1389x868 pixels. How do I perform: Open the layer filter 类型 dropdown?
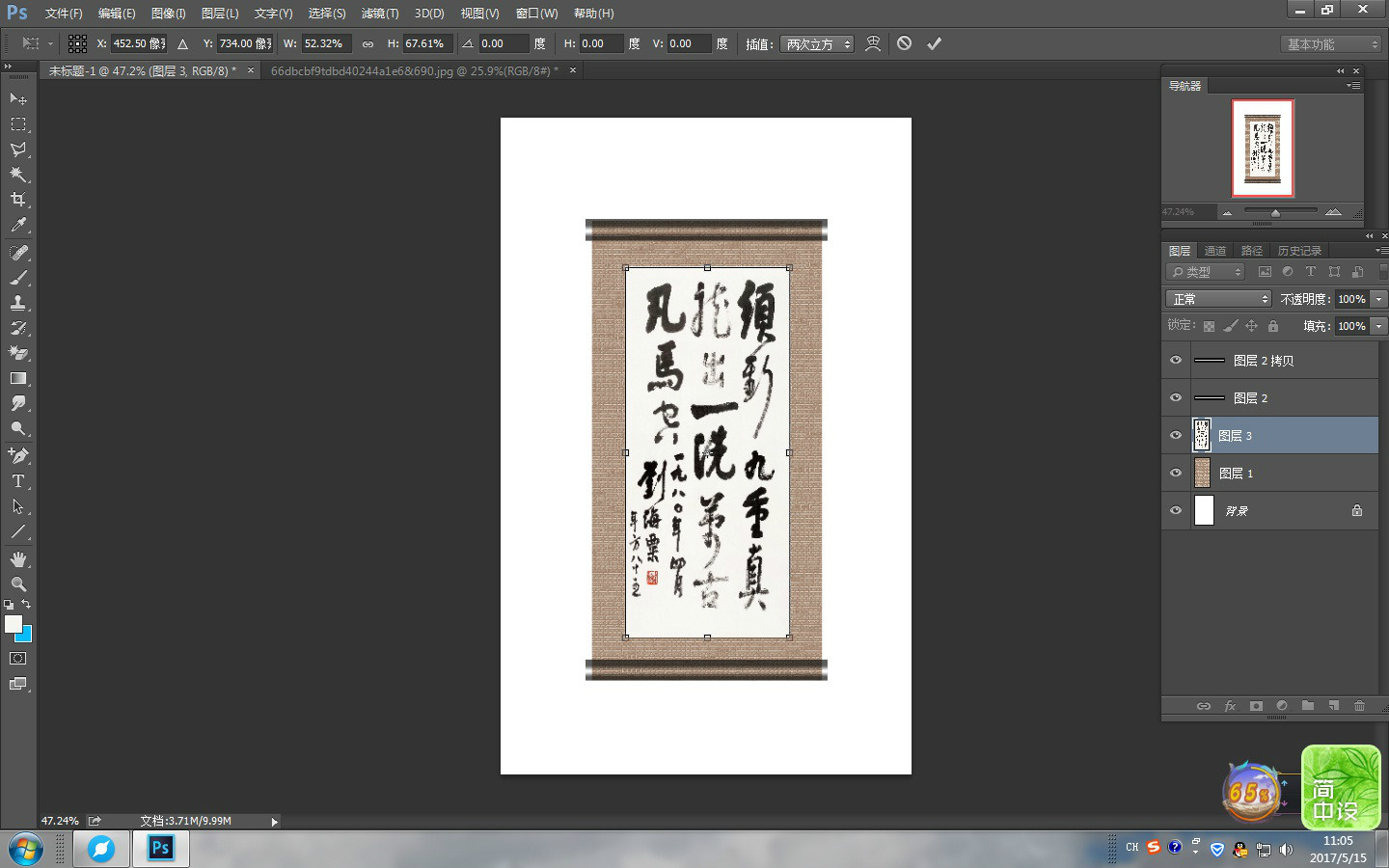pos(1206,272)
